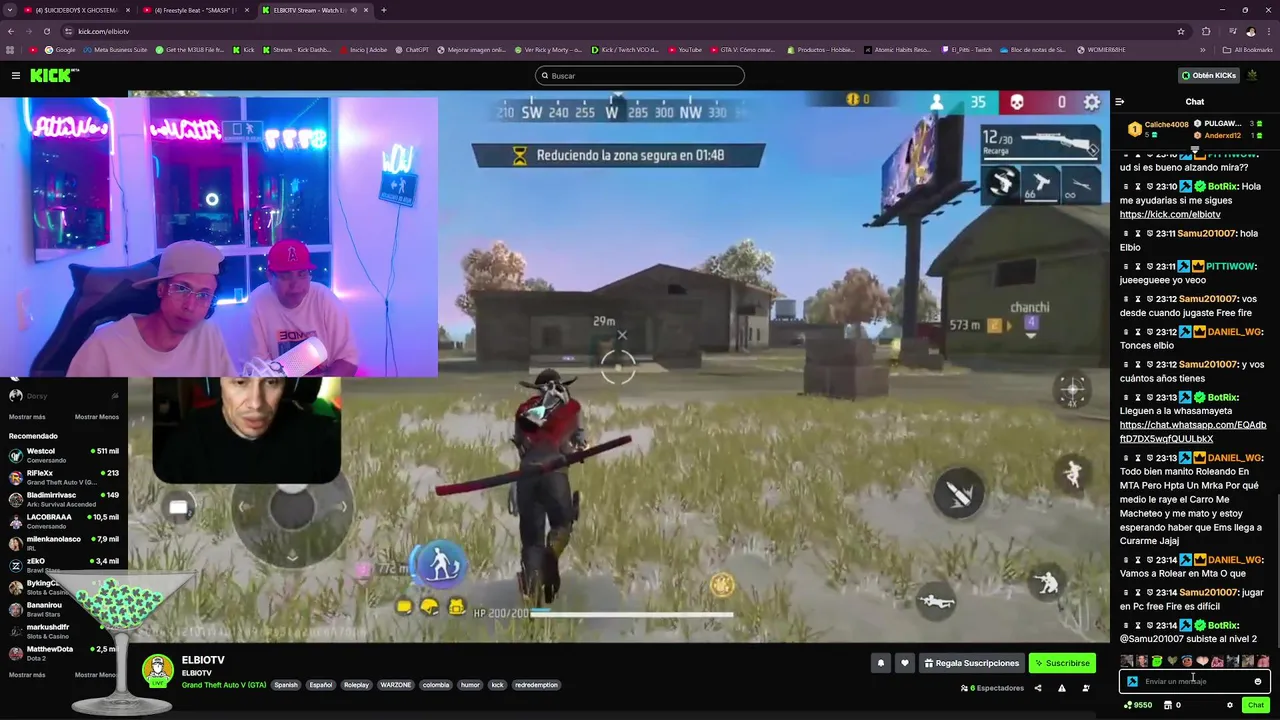Viewport: 1280px width, 720px height.
Task: Click Mostrar Menos below recommended list
Action: 96,675
